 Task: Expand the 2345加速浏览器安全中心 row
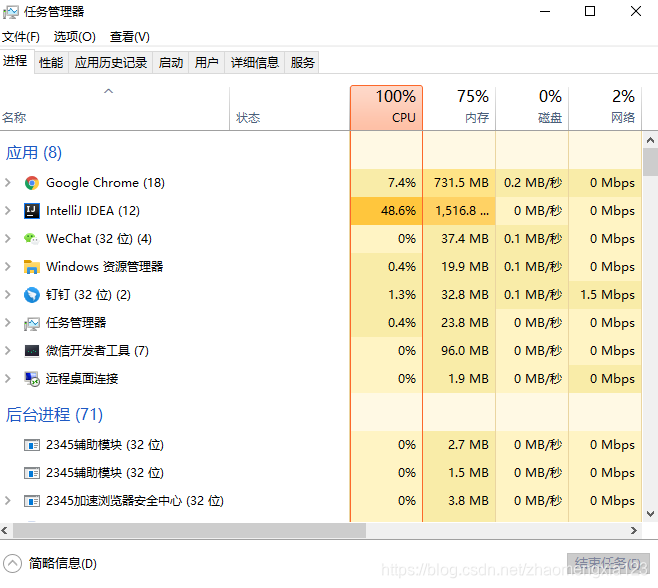coord(8,500)
